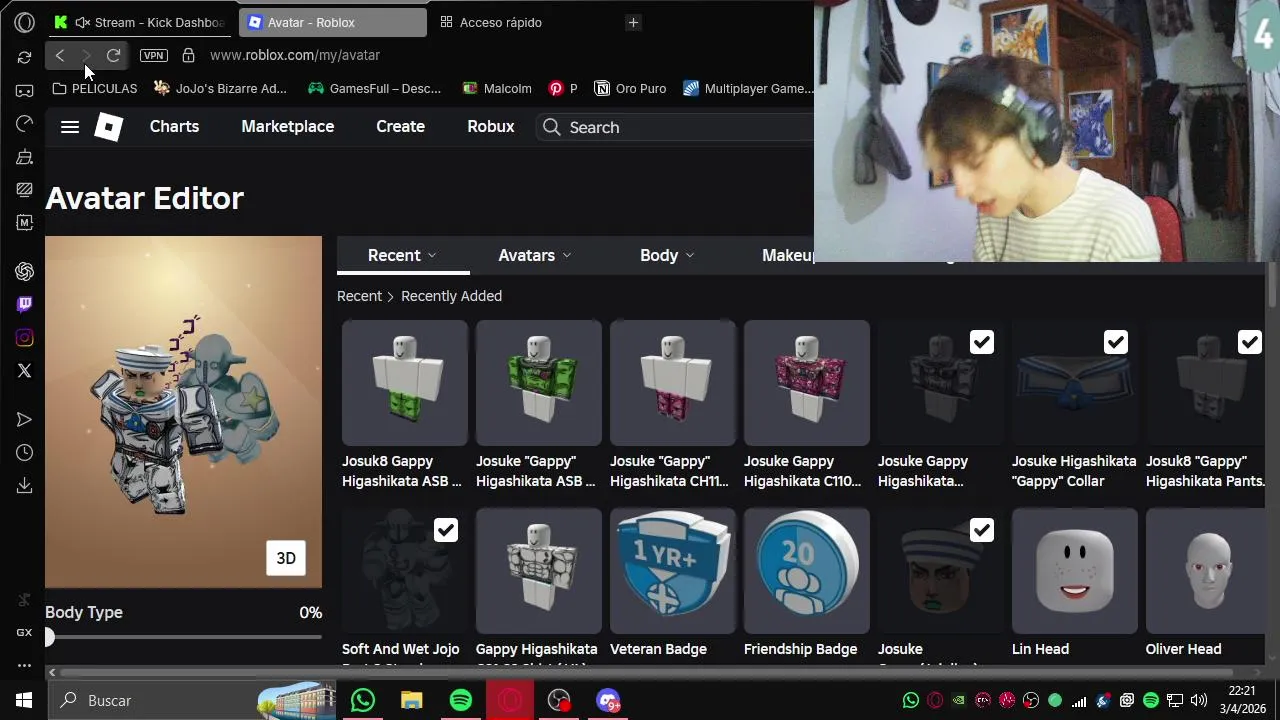Screen dimensions: 1280x720
Task: Open X (Twitter) panel in the sidebar
Action: pos(25,371)
